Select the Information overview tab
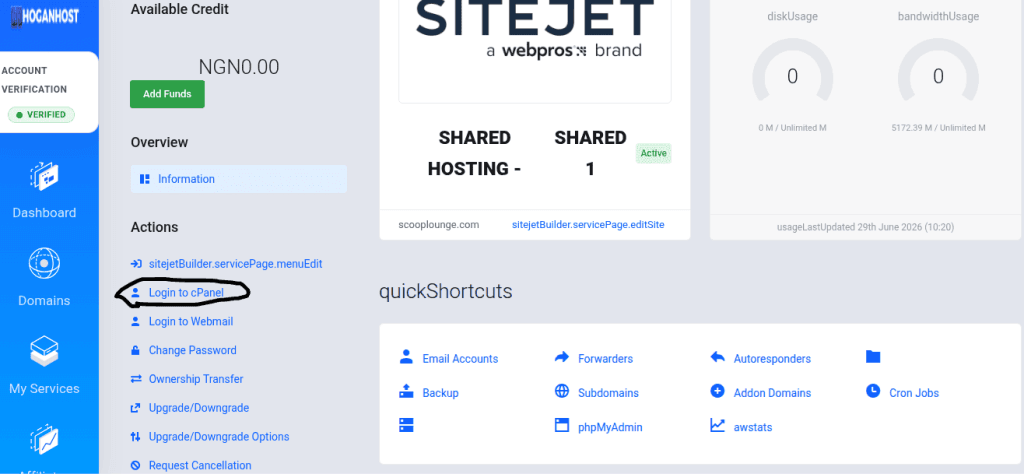Screen dimensions: 1024x474 [239, 179]
